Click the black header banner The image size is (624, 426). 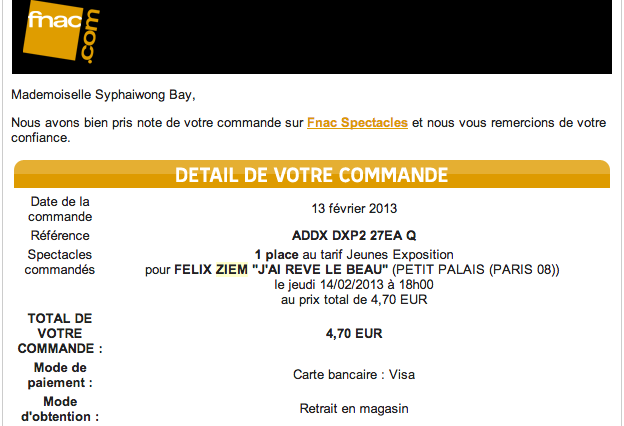click(x=312, y=37)
